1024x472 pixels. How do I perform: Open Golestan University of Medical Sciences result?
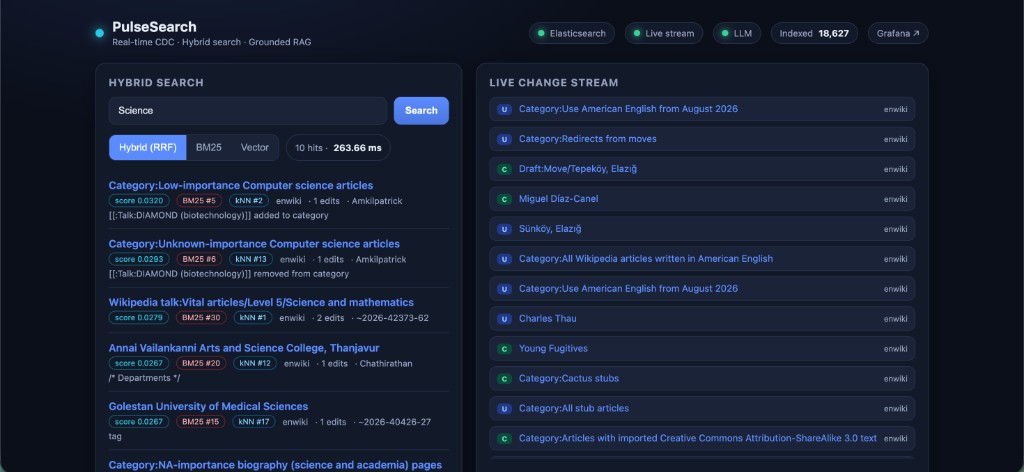[x=208, y=406]
